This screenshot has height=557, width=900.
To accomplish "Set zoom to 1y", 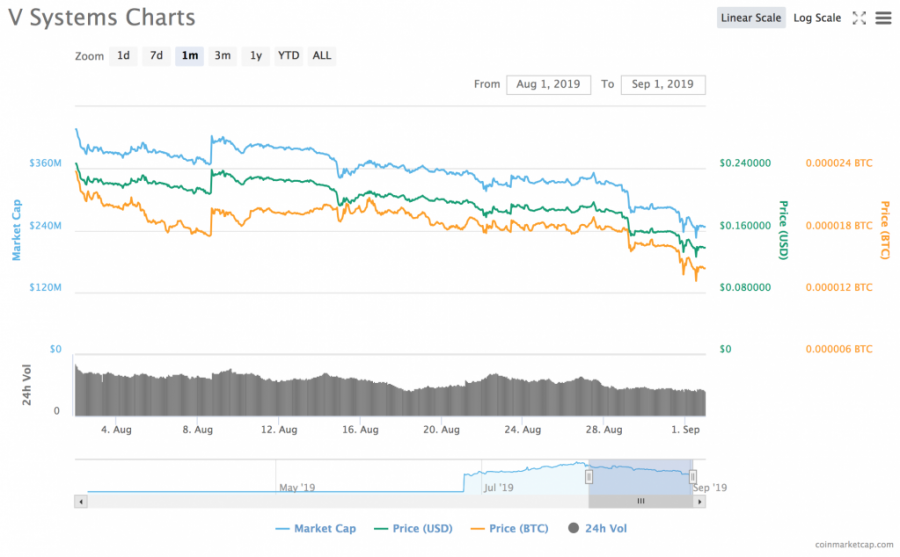I will (256, 56).
